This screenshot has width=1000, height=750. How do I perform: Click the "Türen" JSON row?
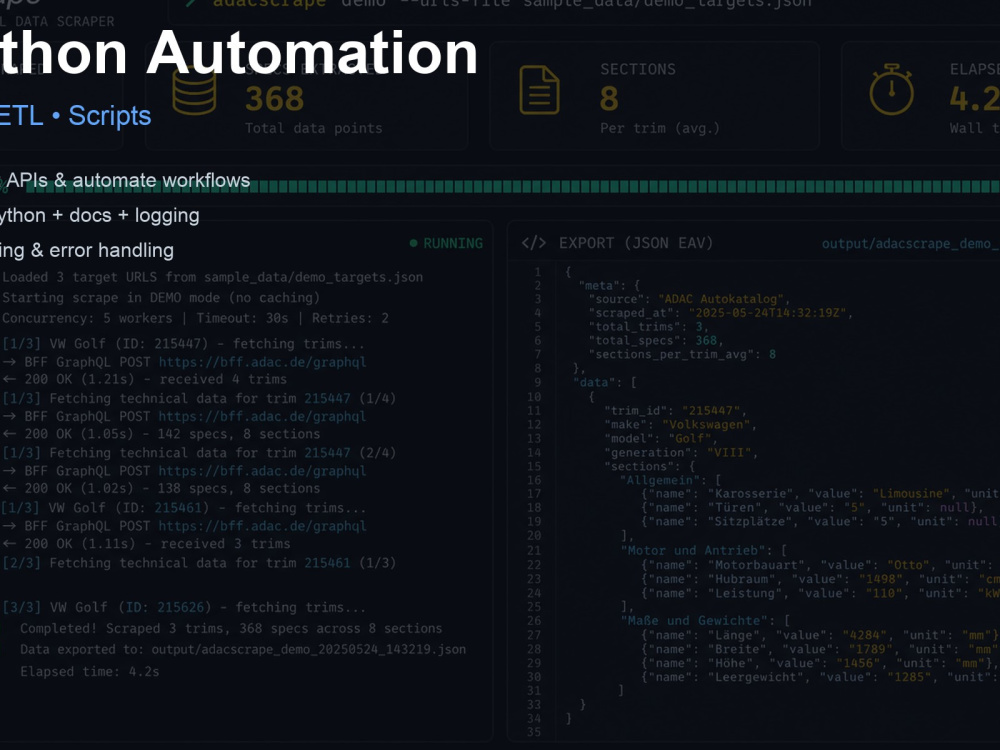pyautogui.click(x=812, y=508)
